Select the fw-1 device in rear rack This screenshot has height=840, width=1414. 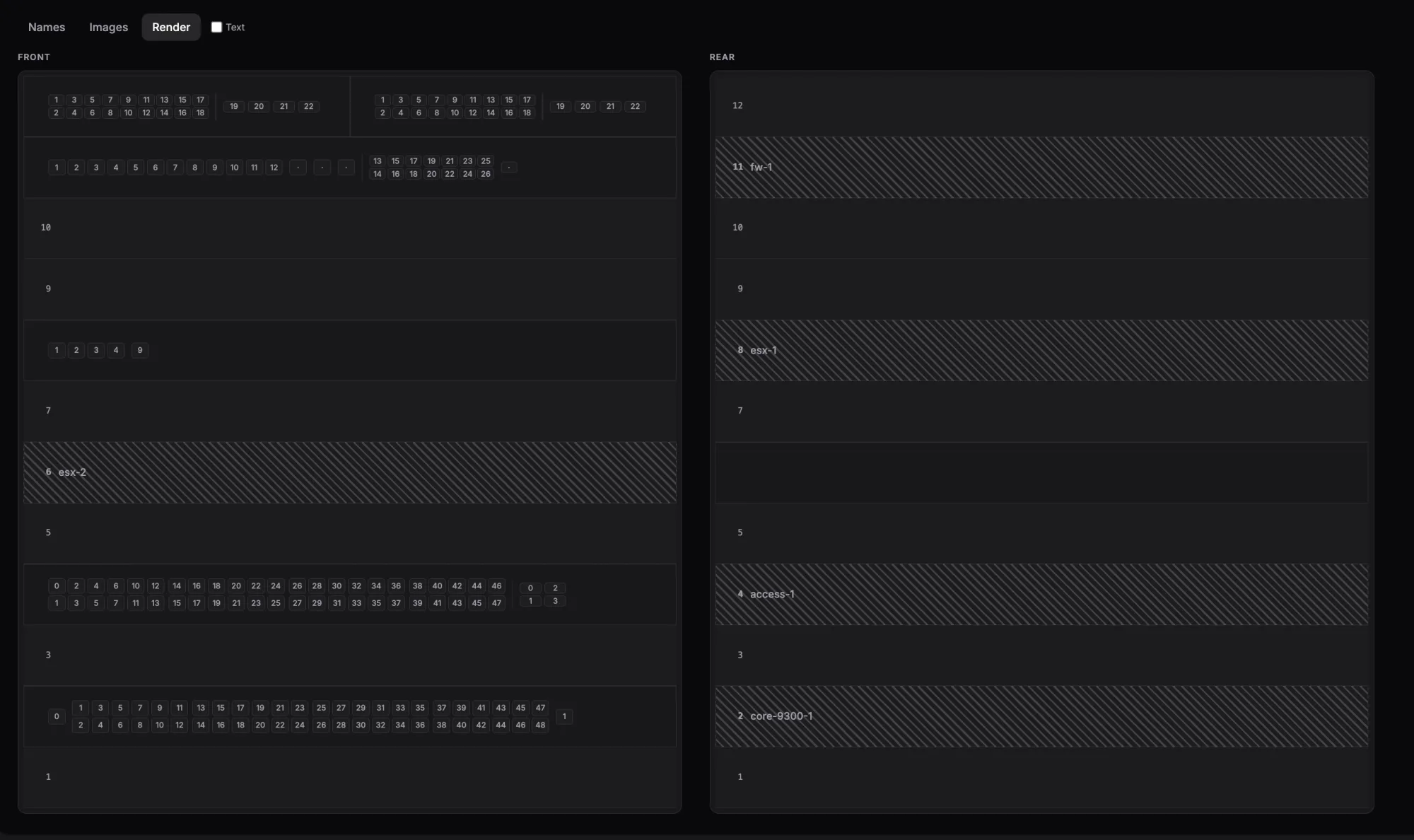[1041, 167]
